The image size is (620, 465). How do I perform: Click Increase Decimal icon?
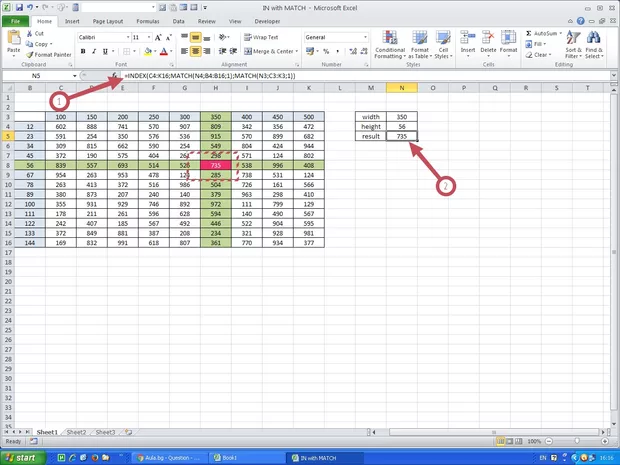[x=353, y=51]
